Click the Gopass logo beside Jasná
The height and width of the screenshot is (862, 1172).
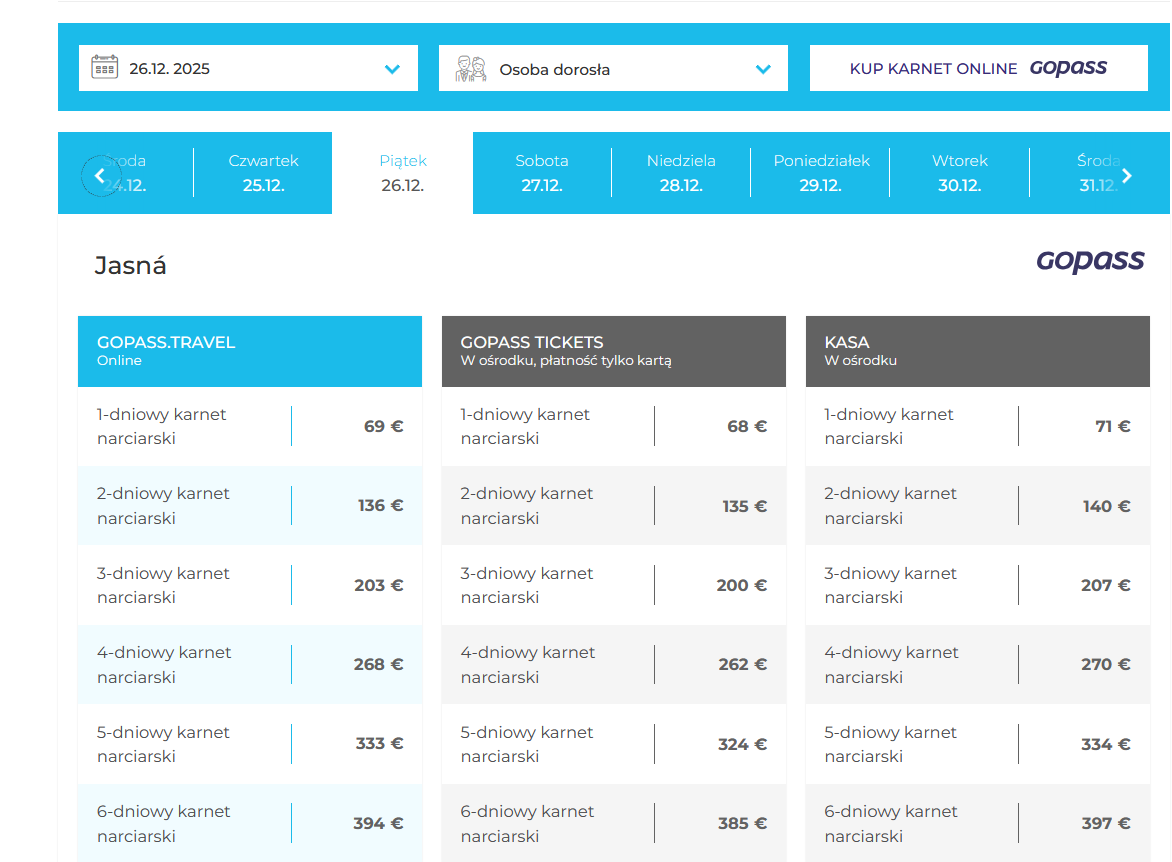[x=1090, y=262]
